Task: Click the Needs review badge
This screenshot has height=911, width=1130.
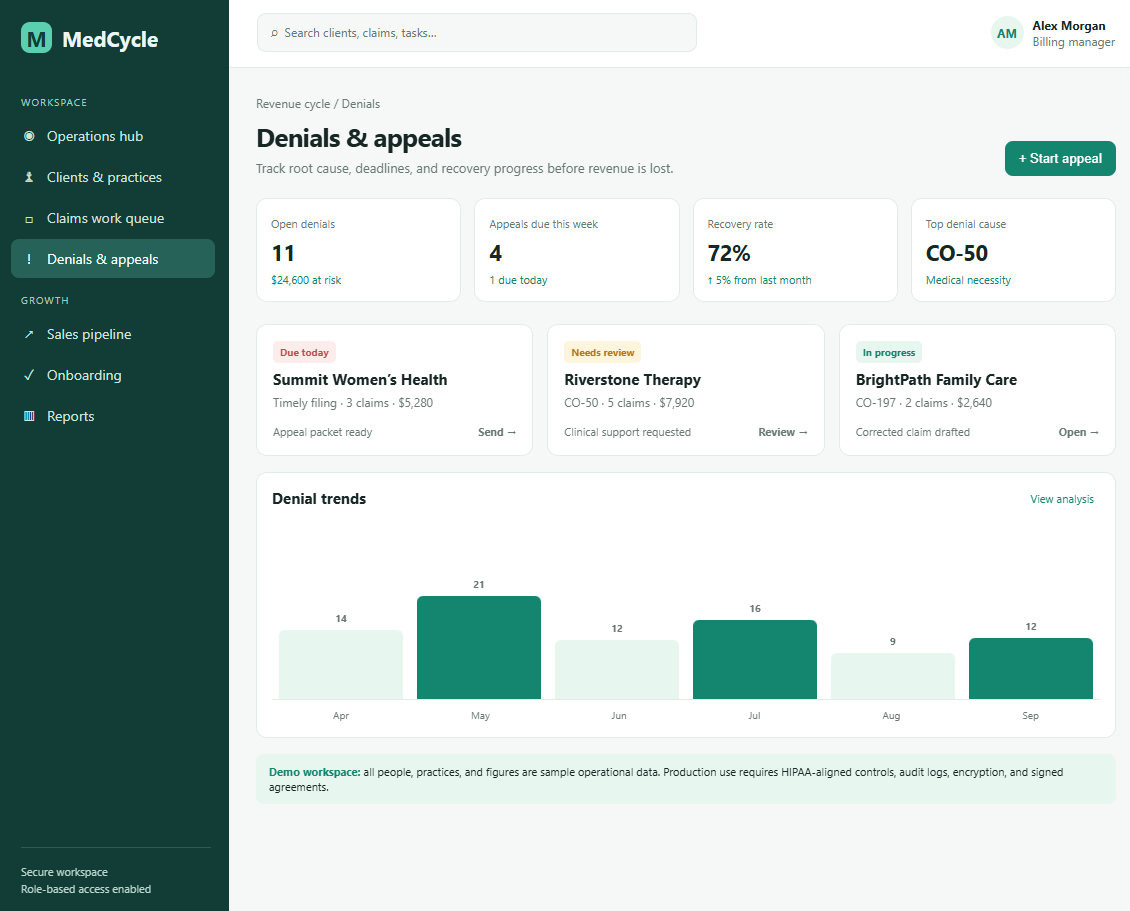Action: coord(602,352)
